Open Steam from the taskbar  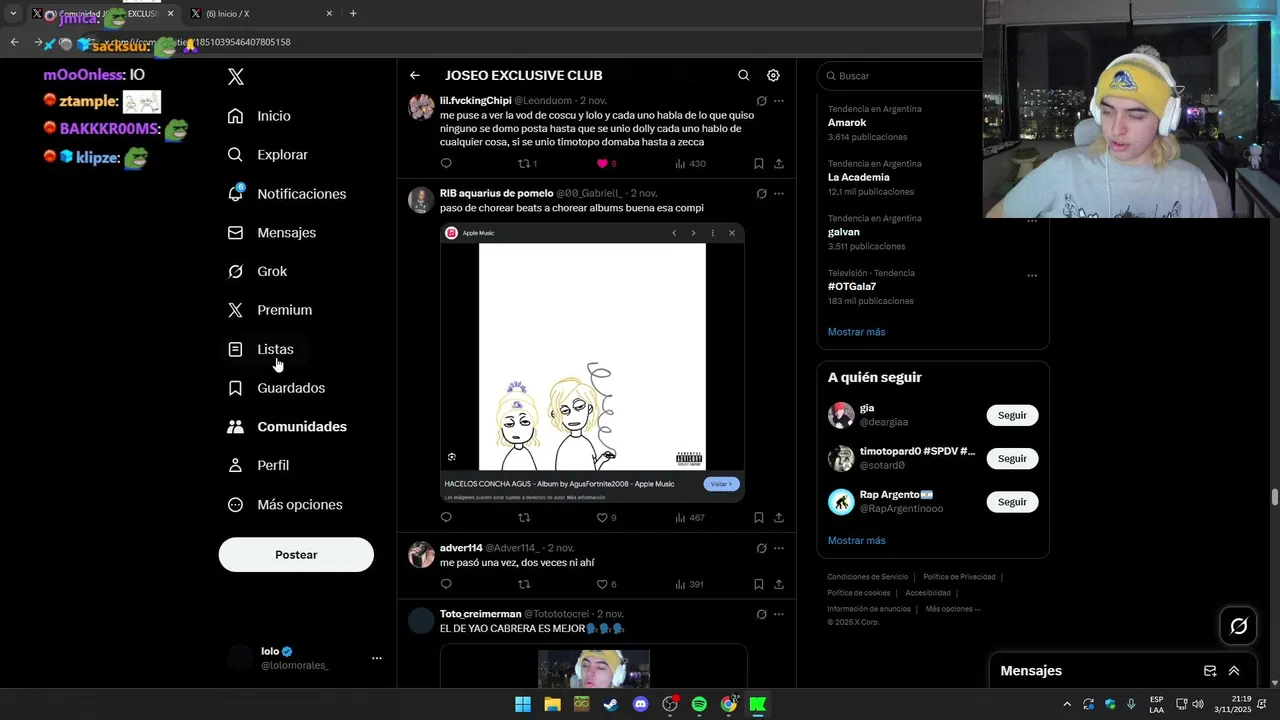[x=611, y=704]
